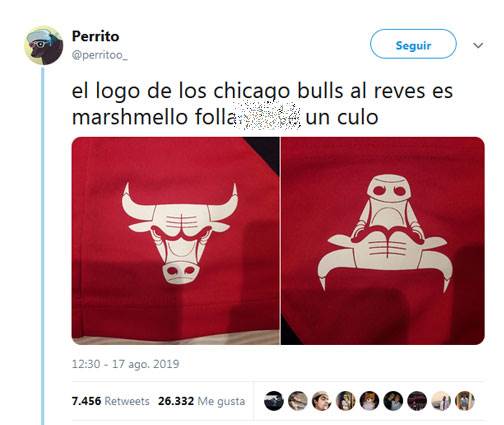Open Perrito's profile avatar
504x425 pixels.
click(x=44, y=45)
